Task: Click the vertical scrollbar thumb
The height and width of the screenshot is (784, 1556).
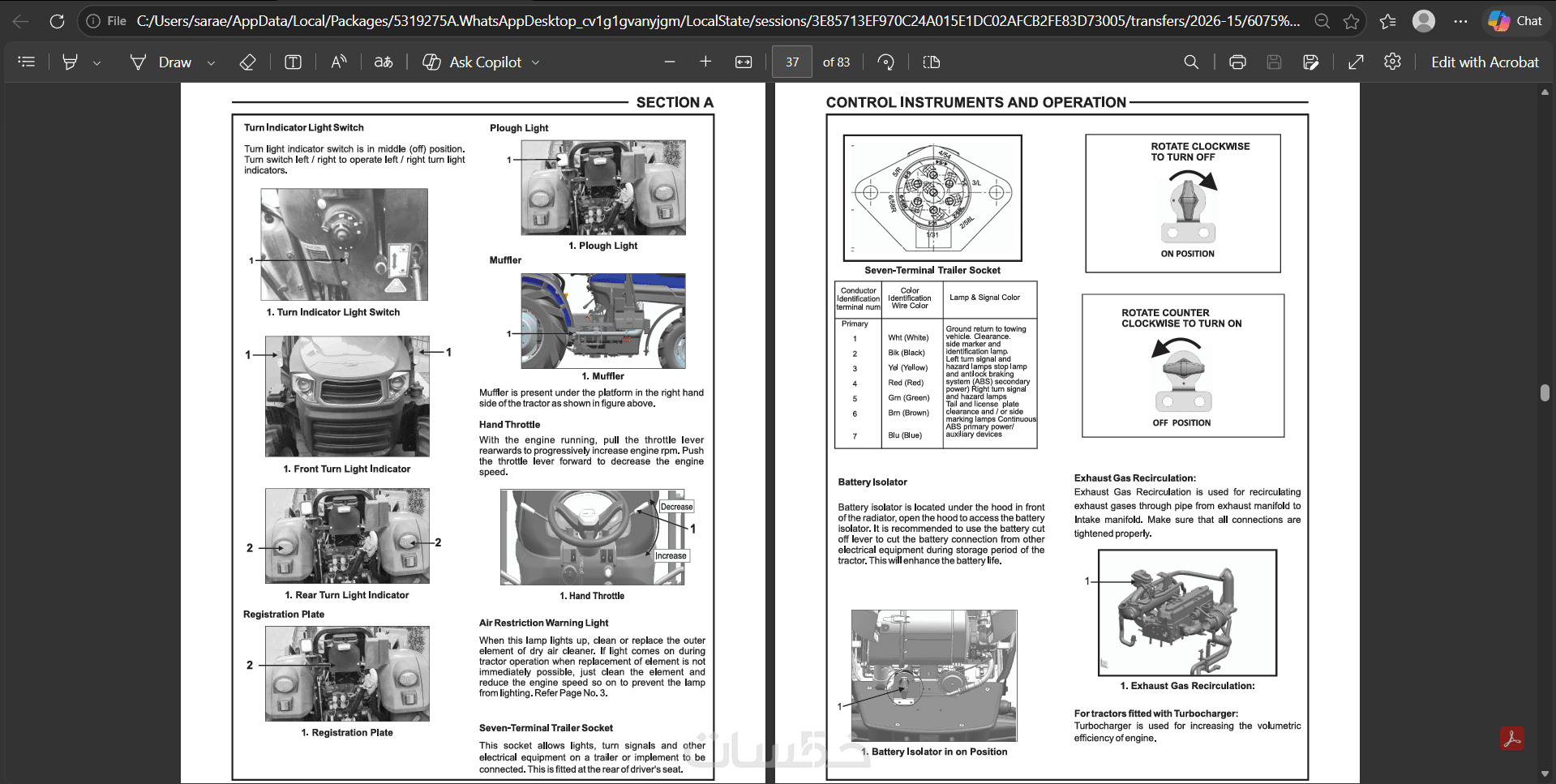Action: pyautogui.click(x=1545, y=392)
